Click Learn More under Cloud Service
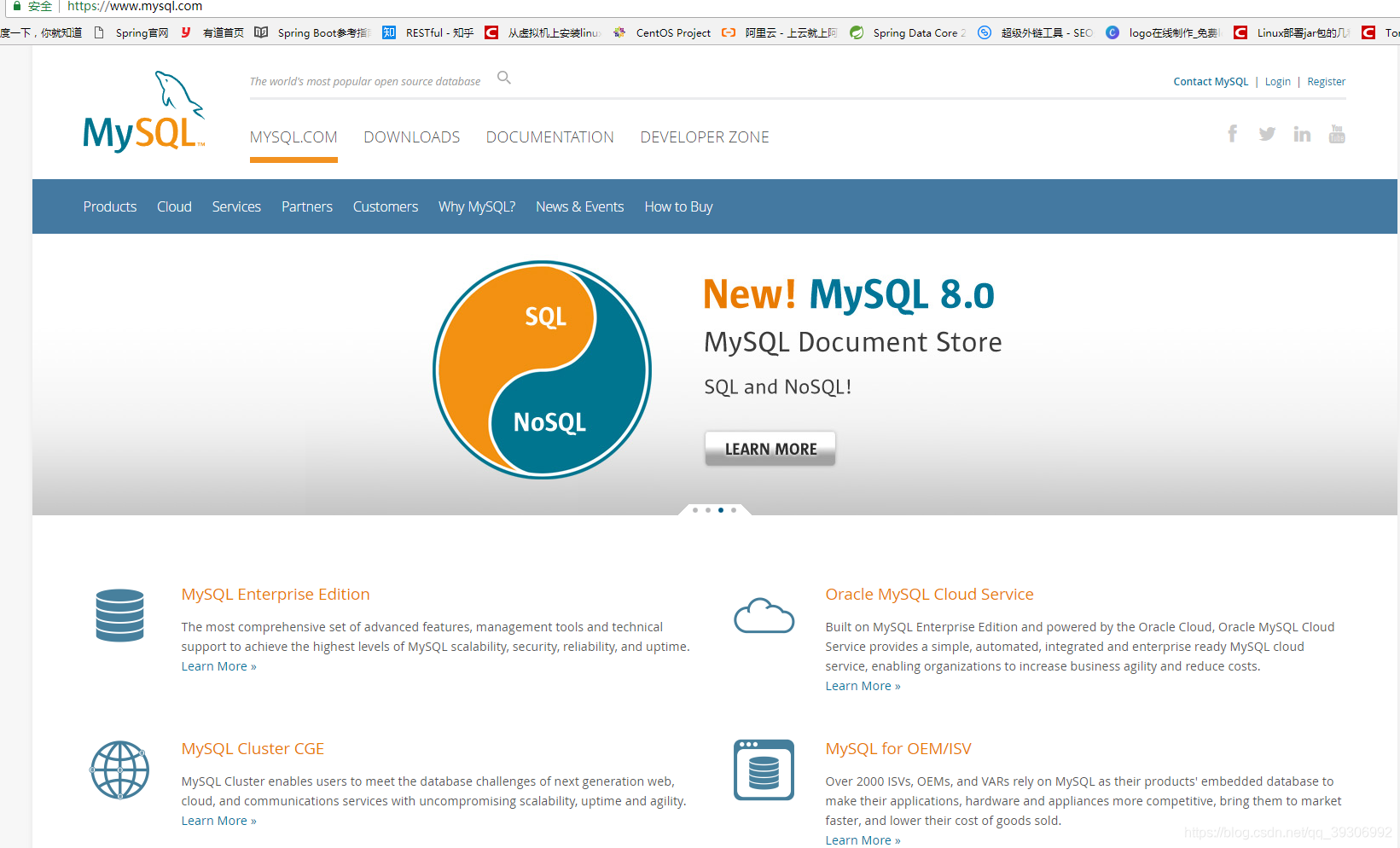The width and height of the screenshot is (1400, 848). [x=863, y=686]
